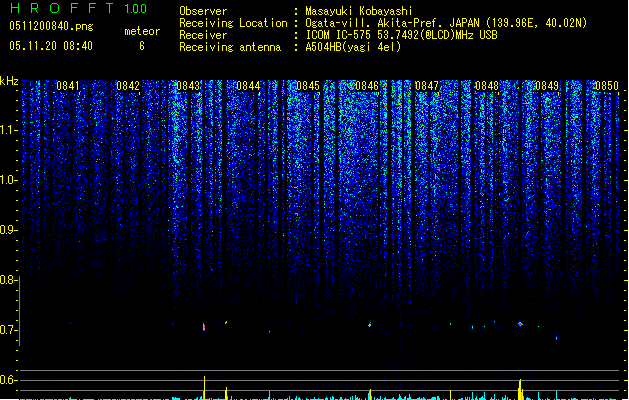The image size is (629, 400).
Task: Click the meteor echo near 0843 at 0.7 kHz
Action: click(204, 327)
